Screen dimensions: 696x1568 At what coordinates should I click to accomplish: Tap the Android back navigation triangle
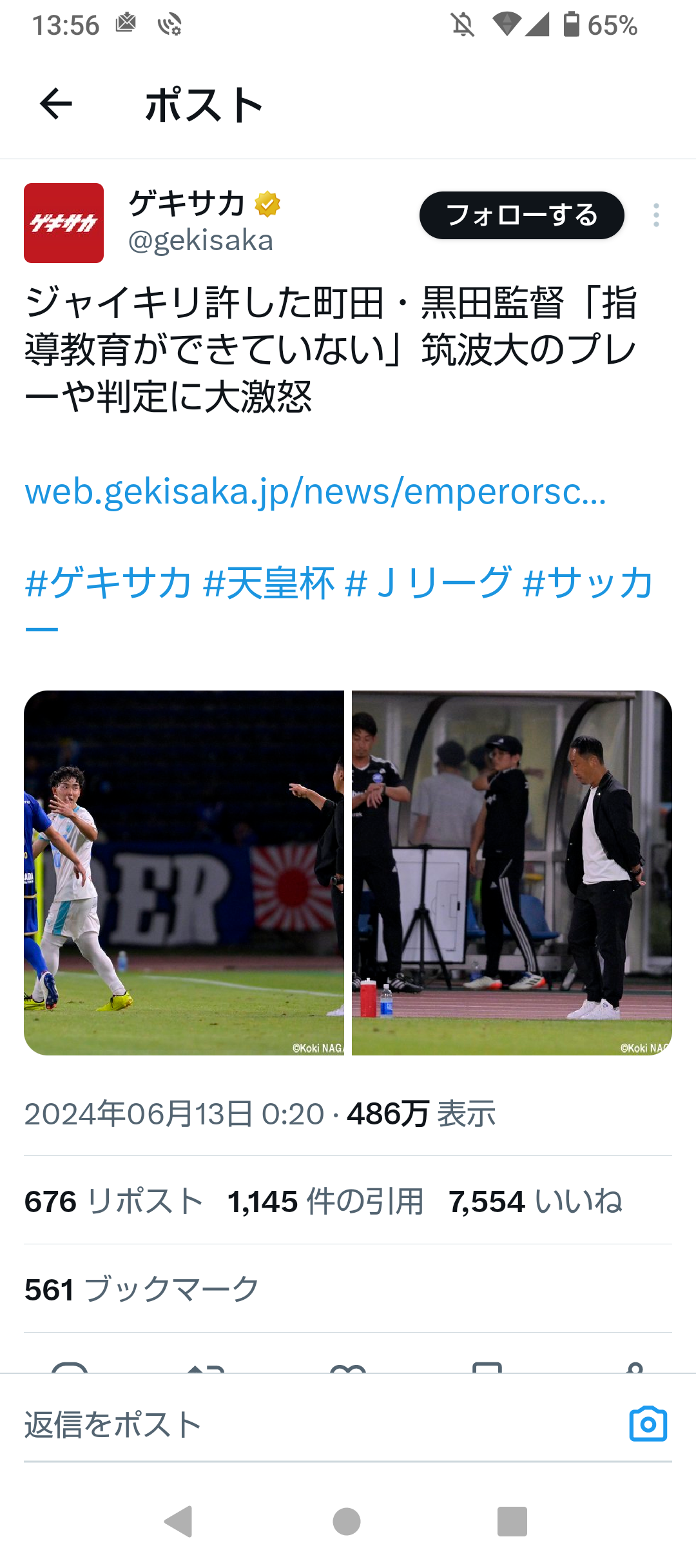(179, 1522)
